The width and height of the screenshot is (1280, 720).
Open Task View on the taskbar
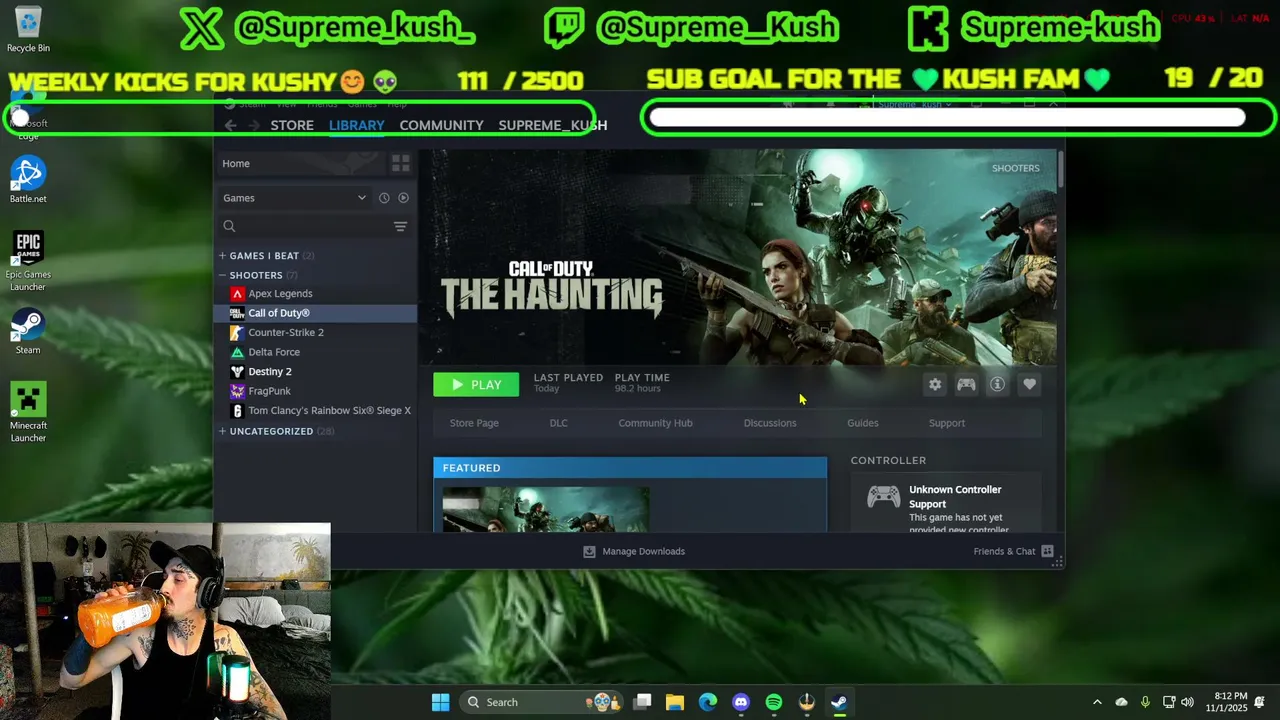[642, 702]
